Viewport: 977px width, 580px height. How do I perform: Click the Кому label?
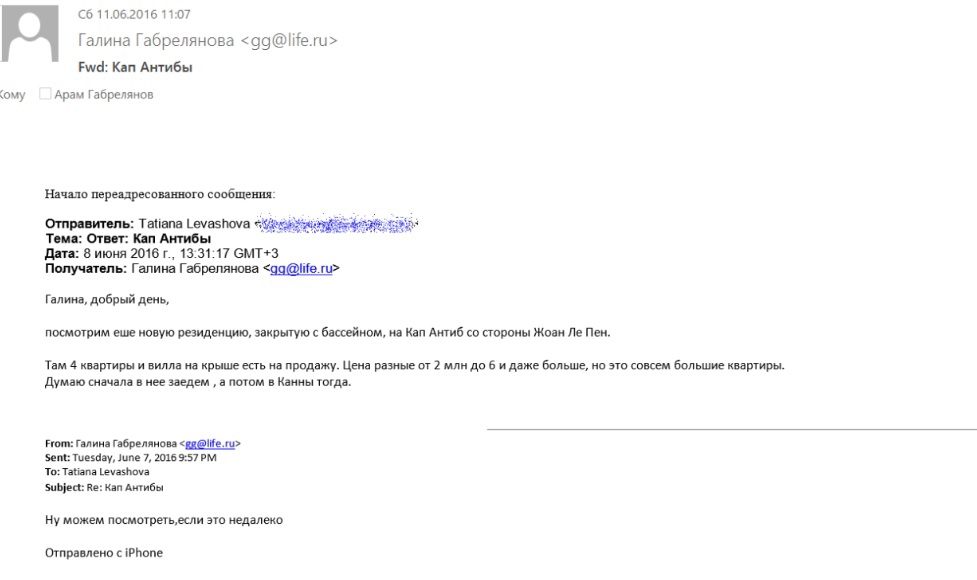click(14, 95)
